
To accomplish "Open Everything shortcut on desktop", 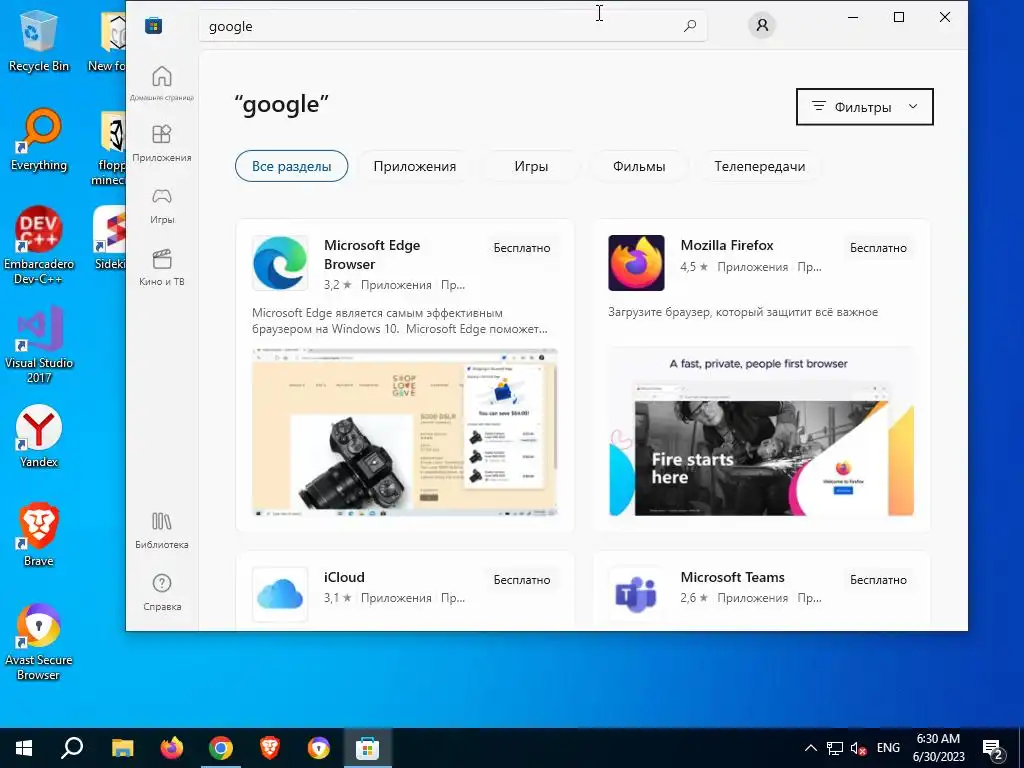I will click(39, 140).
